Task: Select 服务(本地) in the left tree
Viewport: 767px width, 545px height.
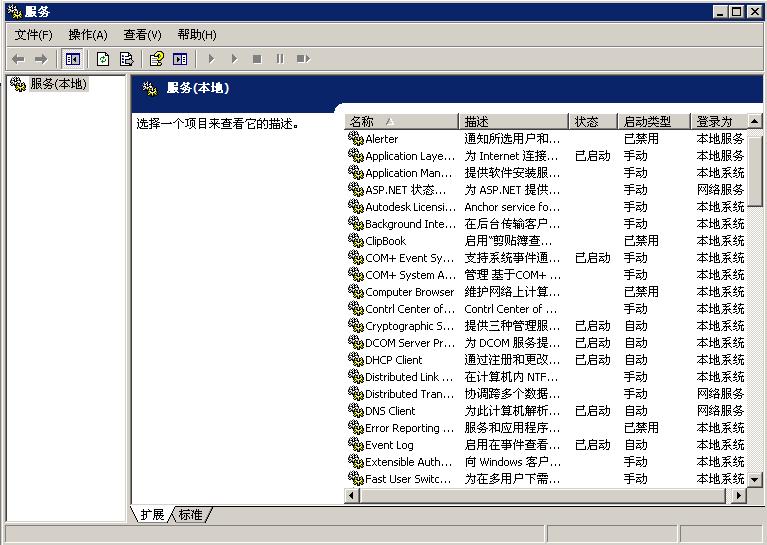Action: pyautogui.click(x=58, y=84)
